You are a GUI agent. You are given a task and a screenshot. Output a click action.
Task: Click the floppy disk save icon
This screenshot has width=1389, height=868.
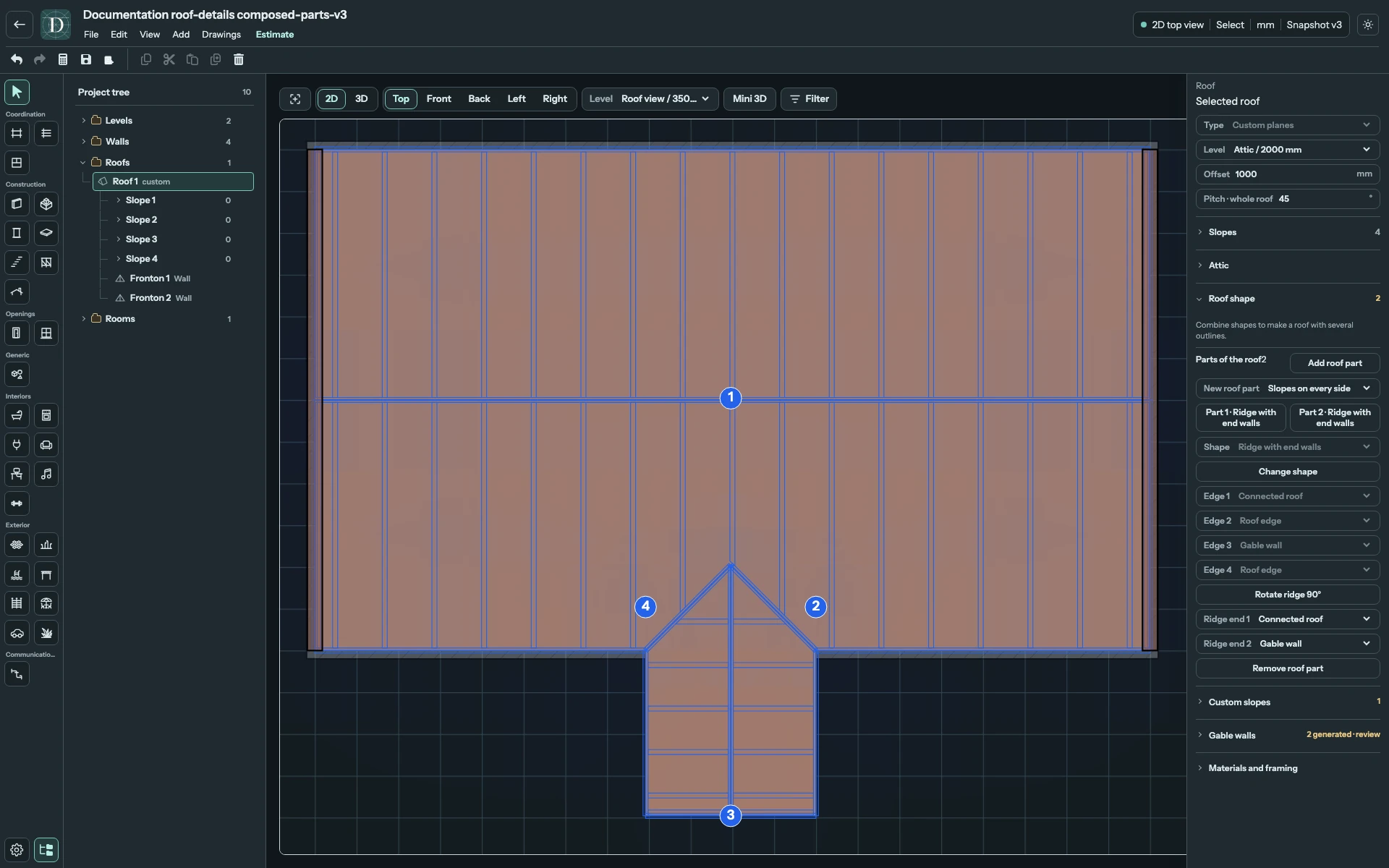[86, 59]
